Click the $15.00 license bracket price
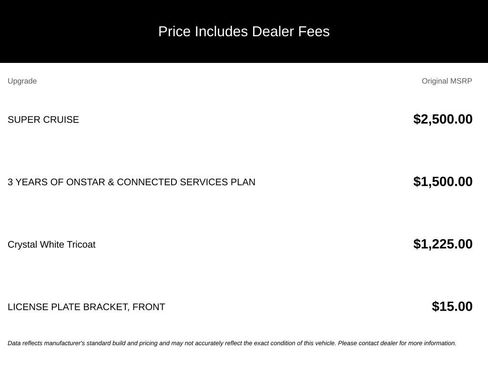488x366 pixels. point(452,306)
